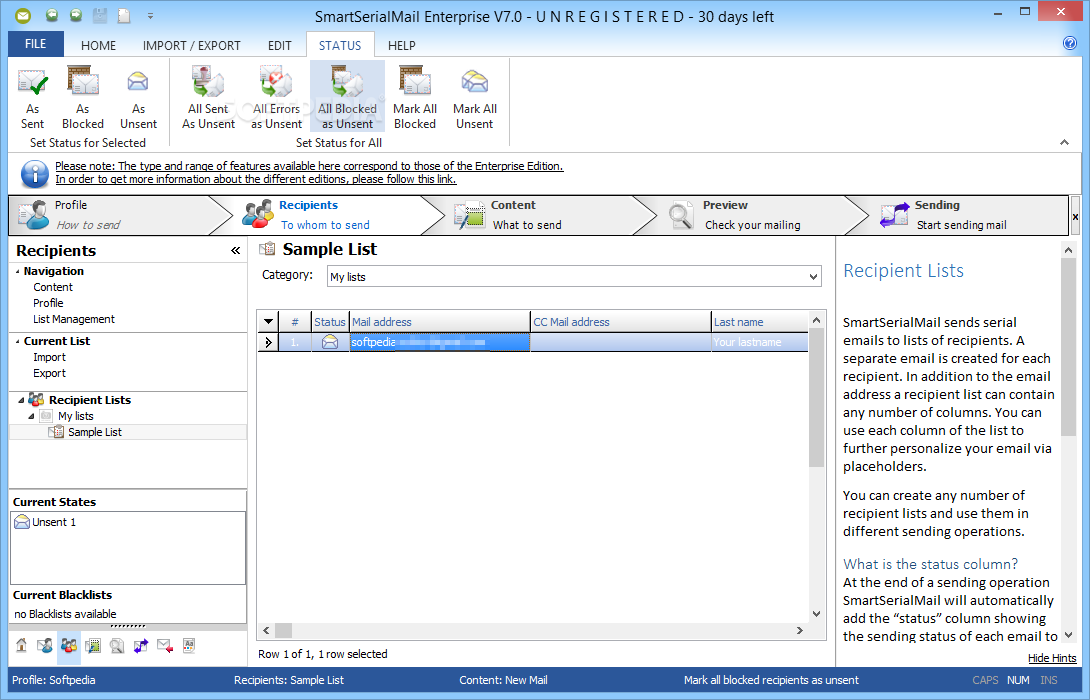Screen dimensions: 1090x700
Task: Click the Hide Hints link
Action: (1052, 658)
